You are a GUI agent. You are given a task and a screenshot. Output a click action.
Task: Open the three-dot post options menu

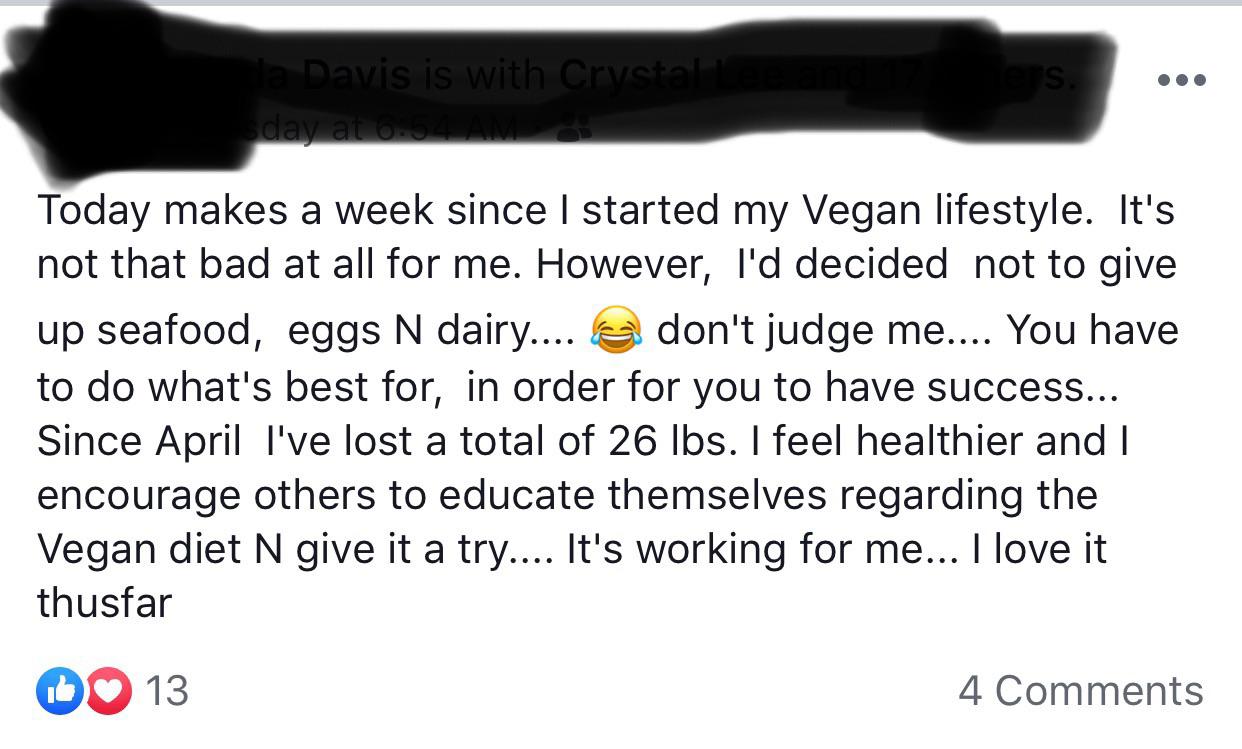1180,80
